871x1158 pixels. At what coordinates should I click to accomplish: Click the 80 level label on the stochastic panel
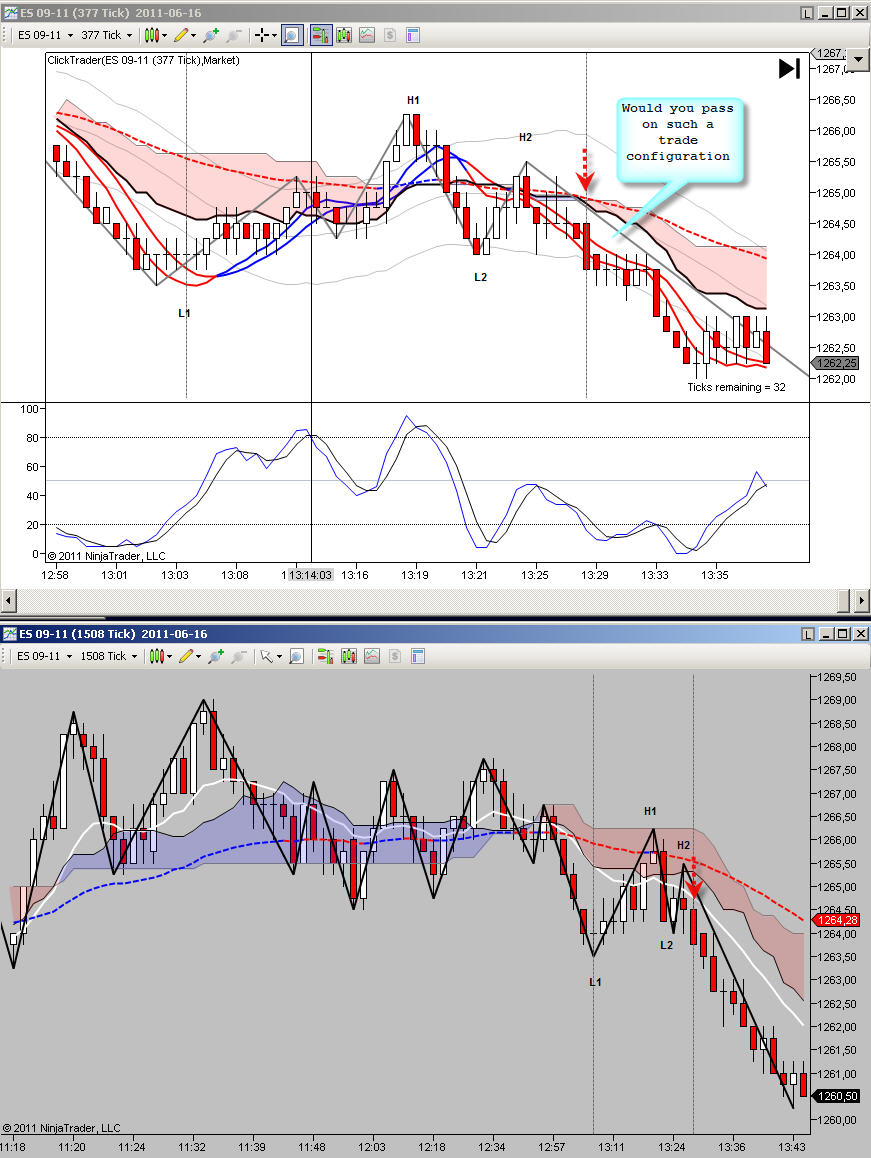[32, 437]
